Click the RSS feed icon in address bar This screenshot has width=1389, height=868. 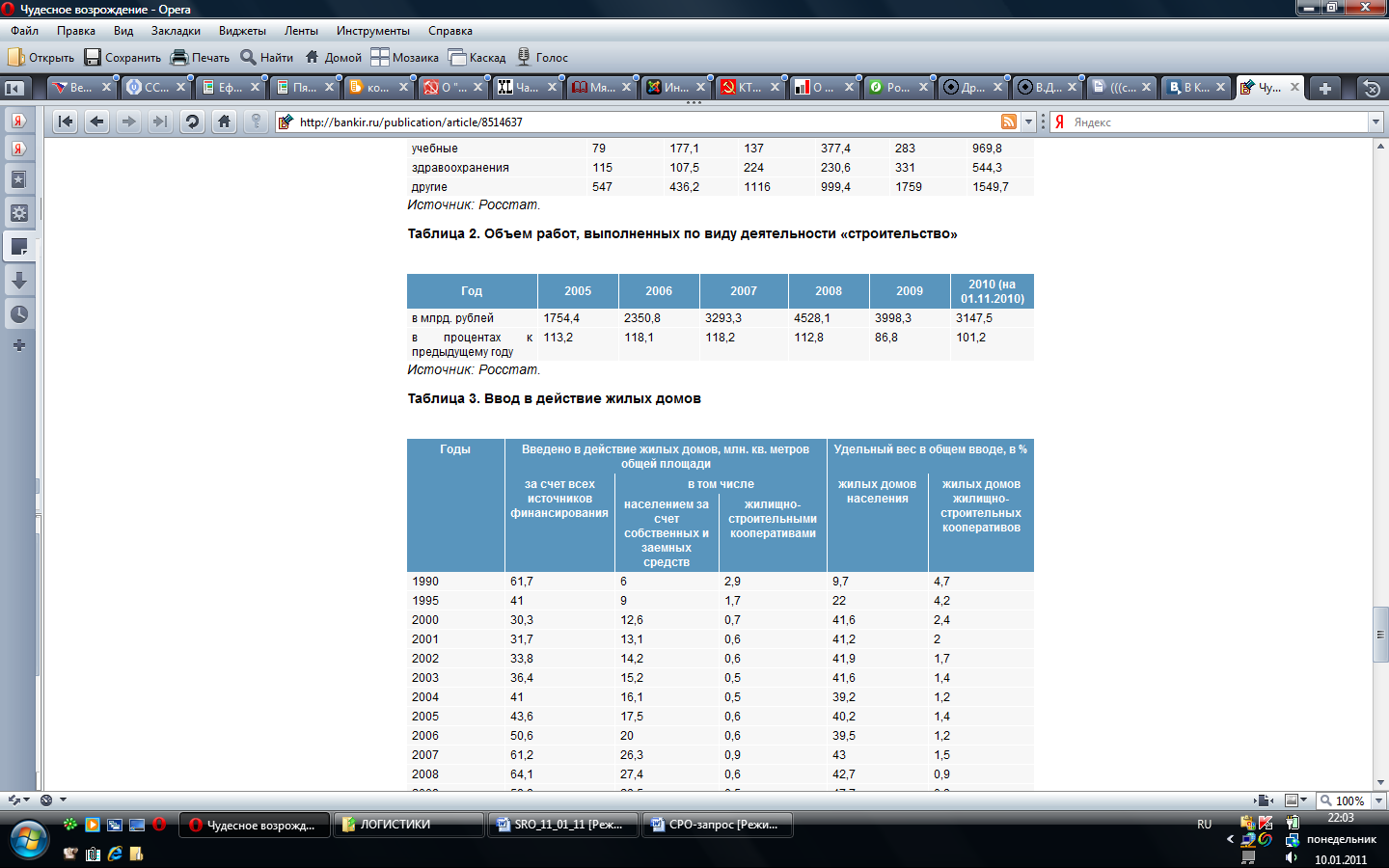pyautogui.click(x=1009, y=122)
